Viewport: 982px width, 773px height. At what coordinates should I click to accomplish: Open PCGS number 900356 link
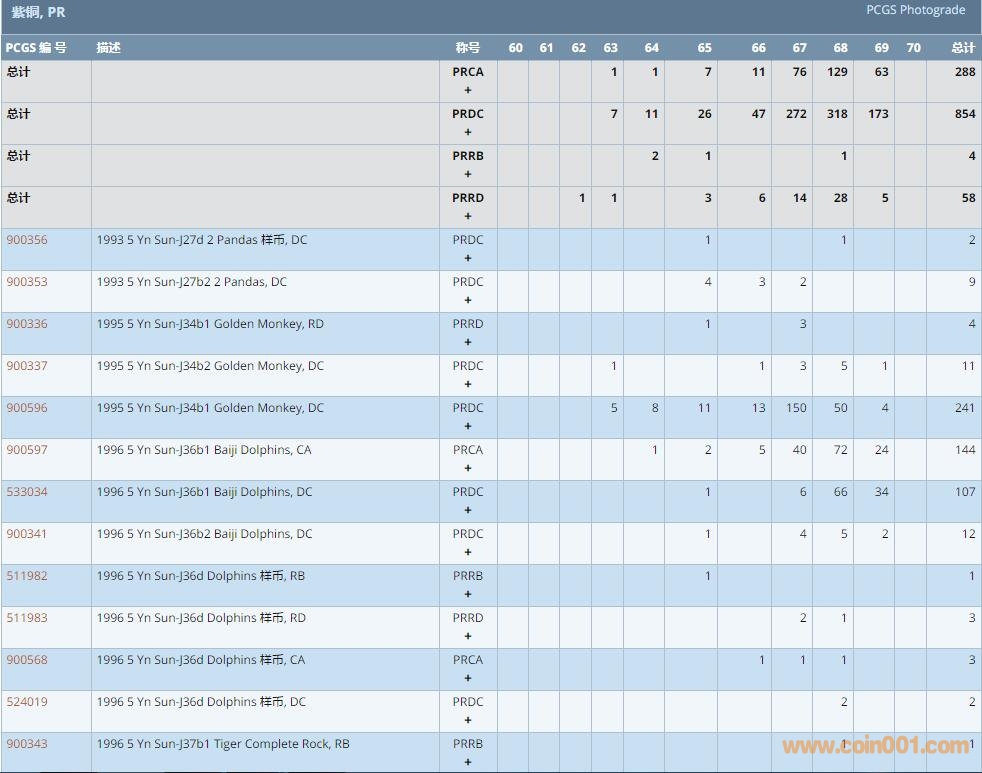tap(27, 240)
